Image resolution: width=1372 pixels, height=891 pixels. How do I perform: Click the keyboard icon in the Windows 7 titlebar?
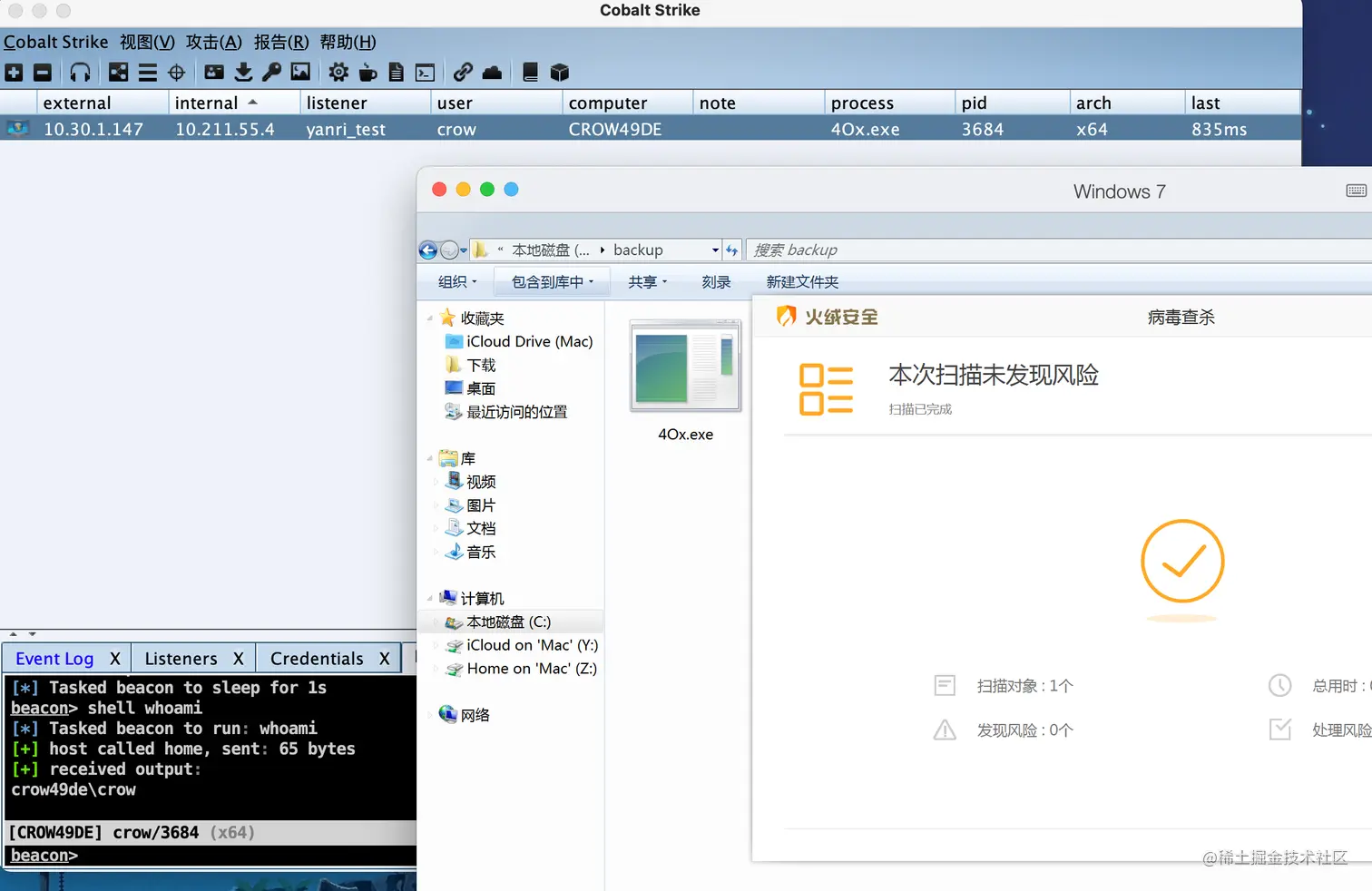(x=1357, y=191)
